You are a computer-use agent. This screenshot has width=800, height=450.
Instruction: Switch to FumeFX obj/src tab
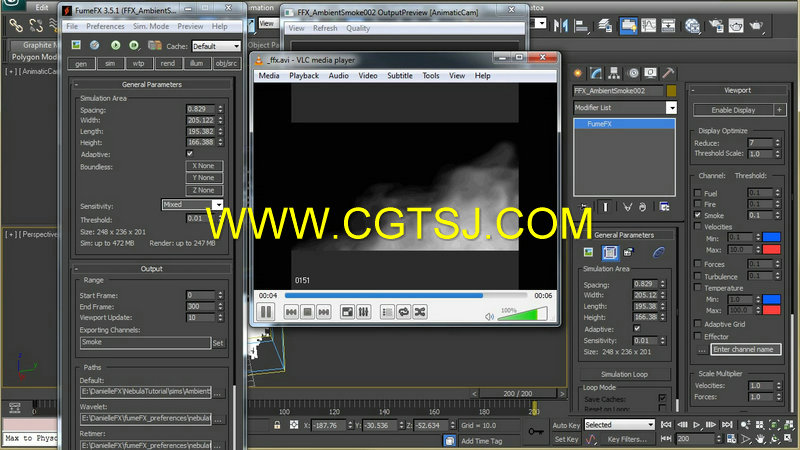pos(227,64)
